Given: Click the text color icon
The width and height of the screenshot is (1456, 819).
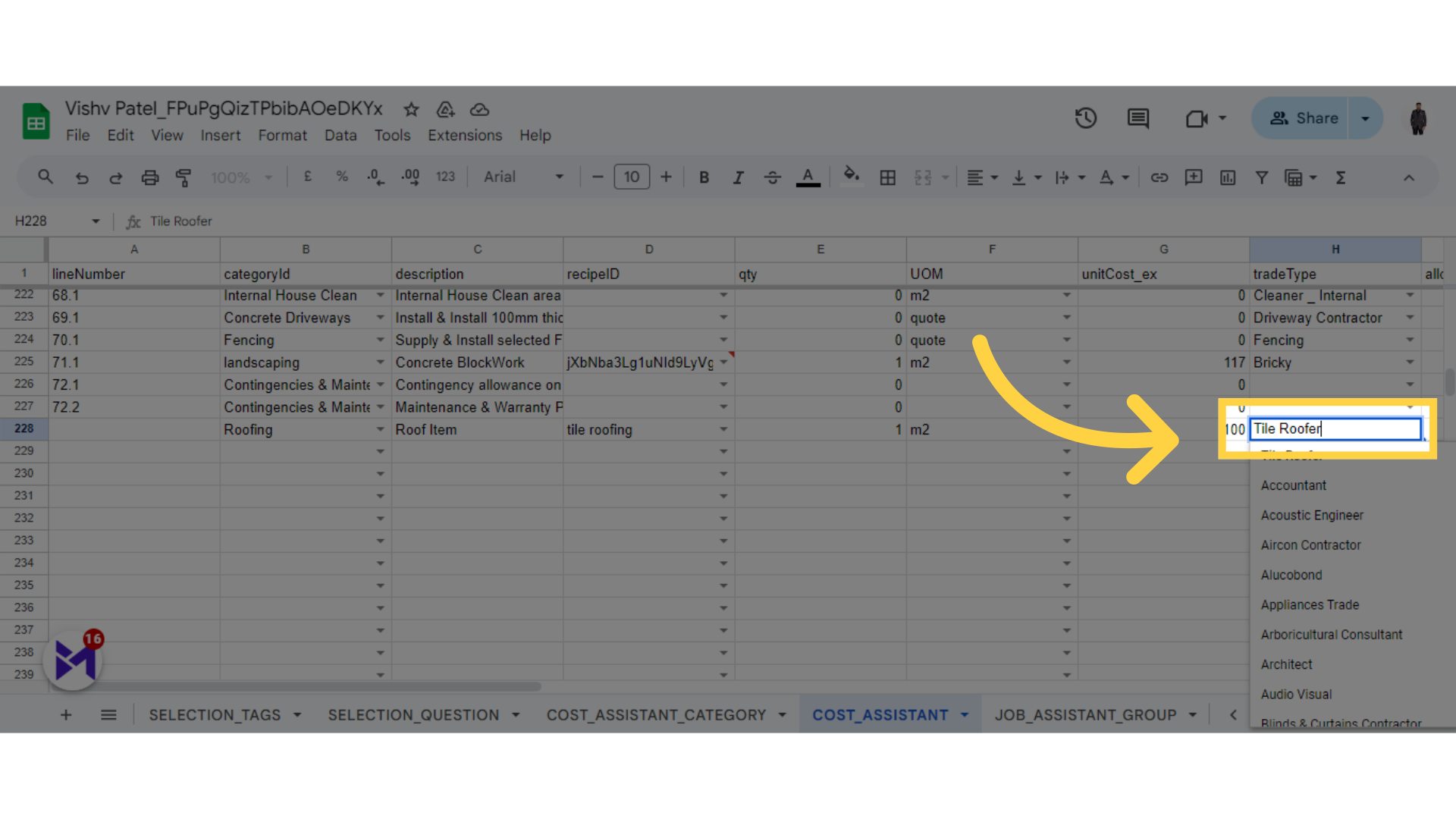Looking at the screenshot, I should (808, 177).
